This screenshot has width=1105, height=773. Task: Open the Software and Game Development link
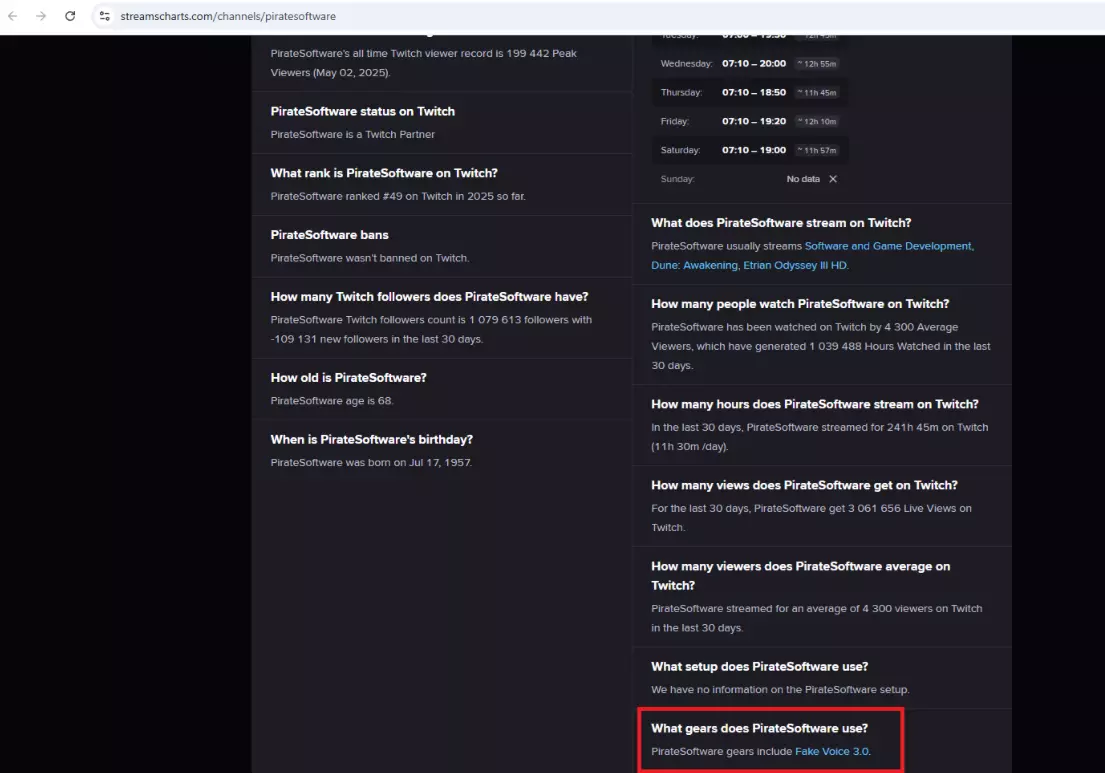pyautogui.click(x=889, y=246)
